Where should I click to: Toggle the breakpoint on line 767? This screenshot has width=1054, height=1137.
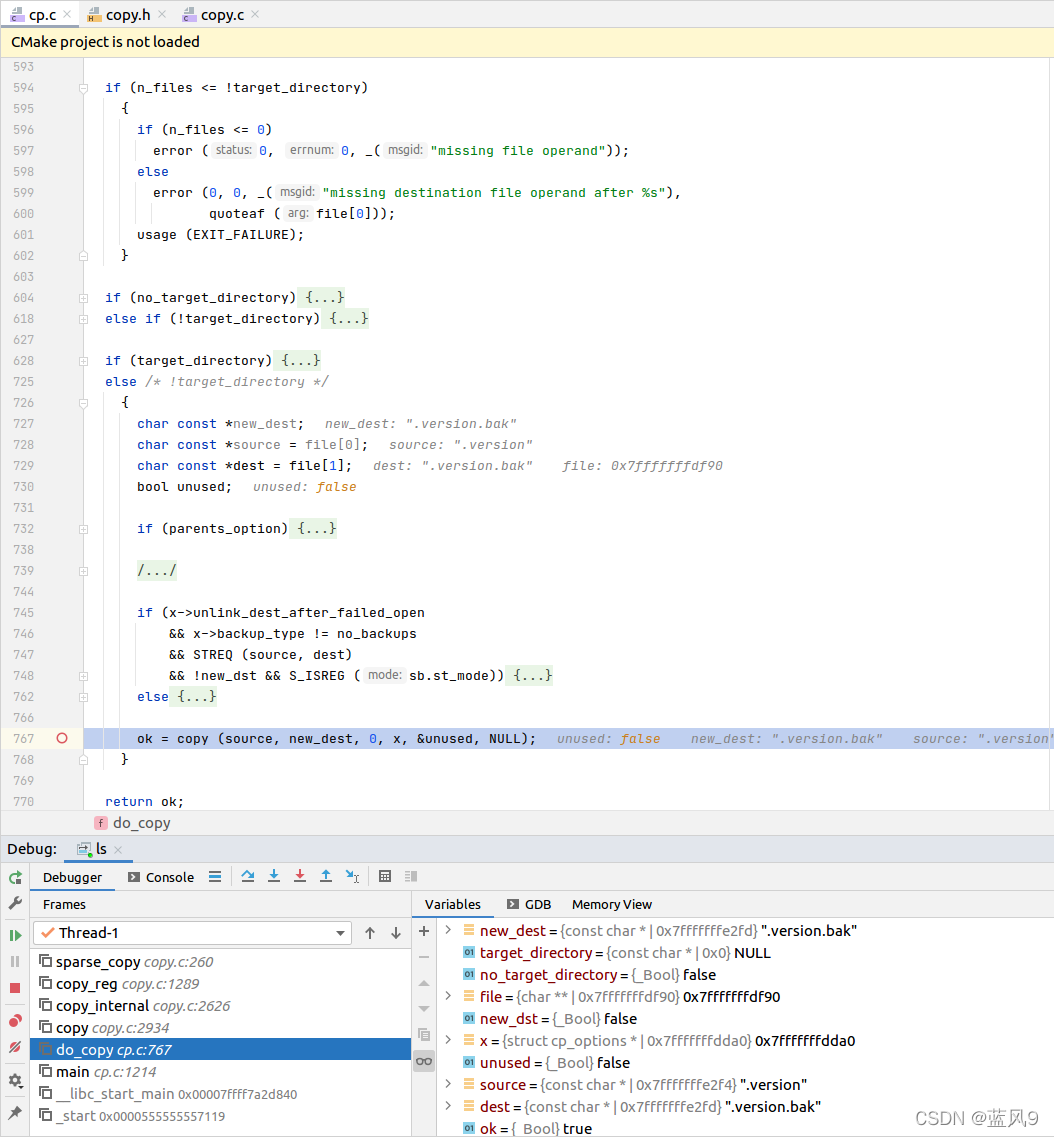62,739
